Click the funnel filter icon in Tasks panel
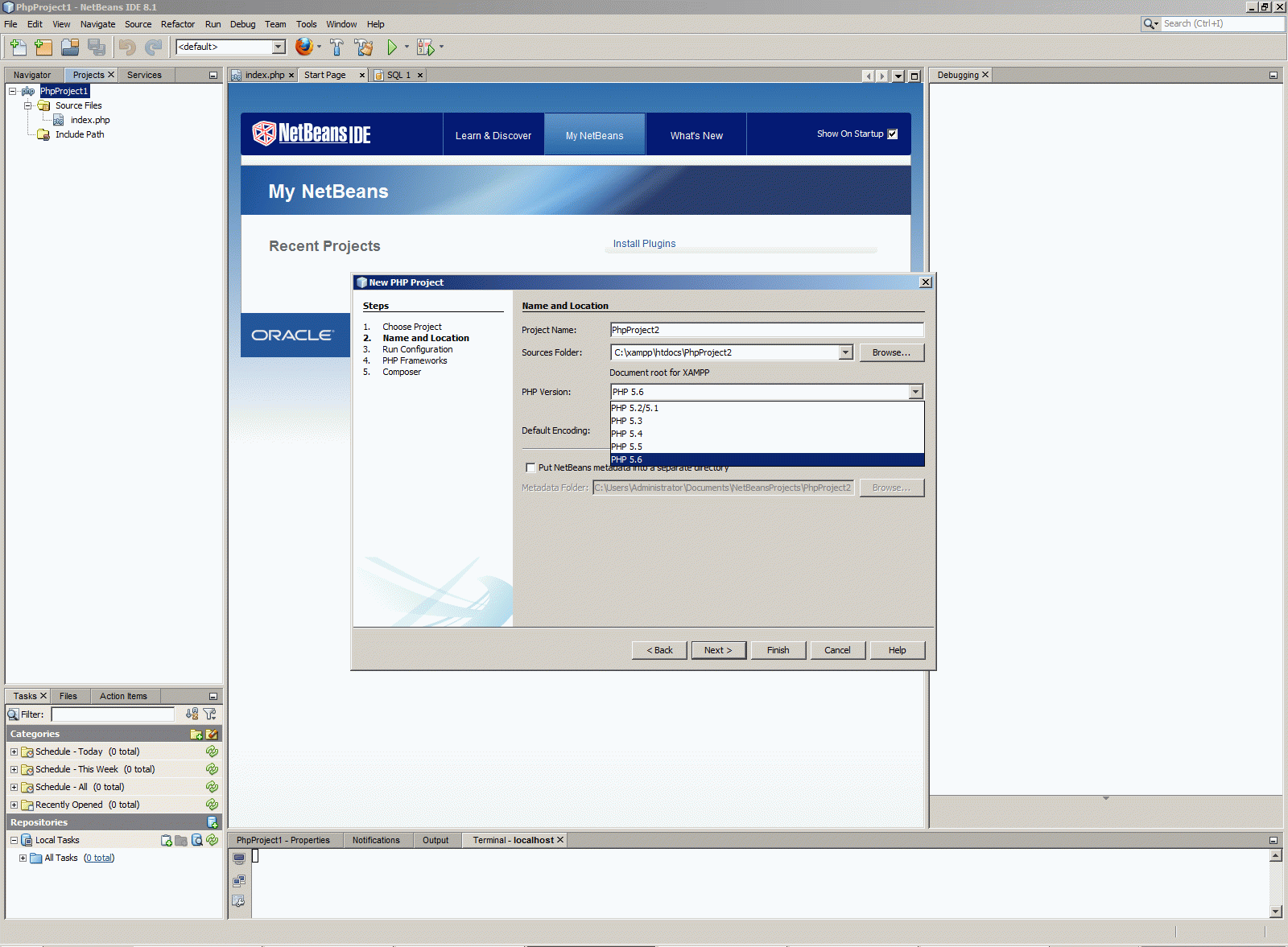The width and height of the screenshot is (1288, 947). click(210, 714)
